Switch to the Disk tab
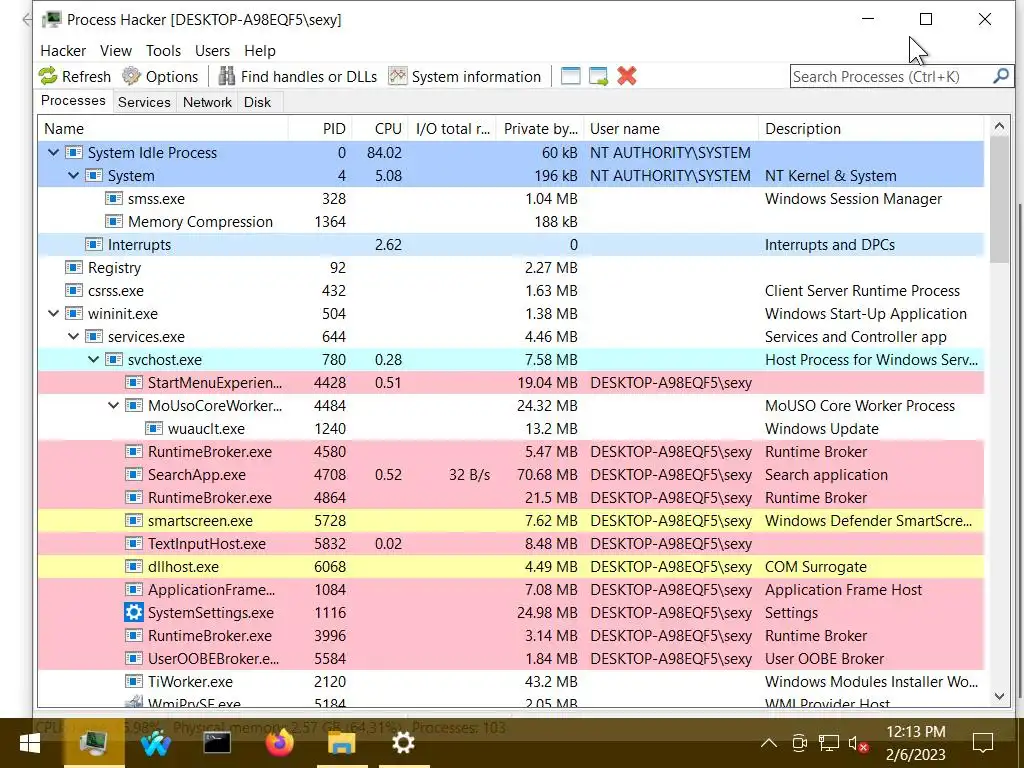The height and width of the screenshot is (768, 1024). click(257, 103)
